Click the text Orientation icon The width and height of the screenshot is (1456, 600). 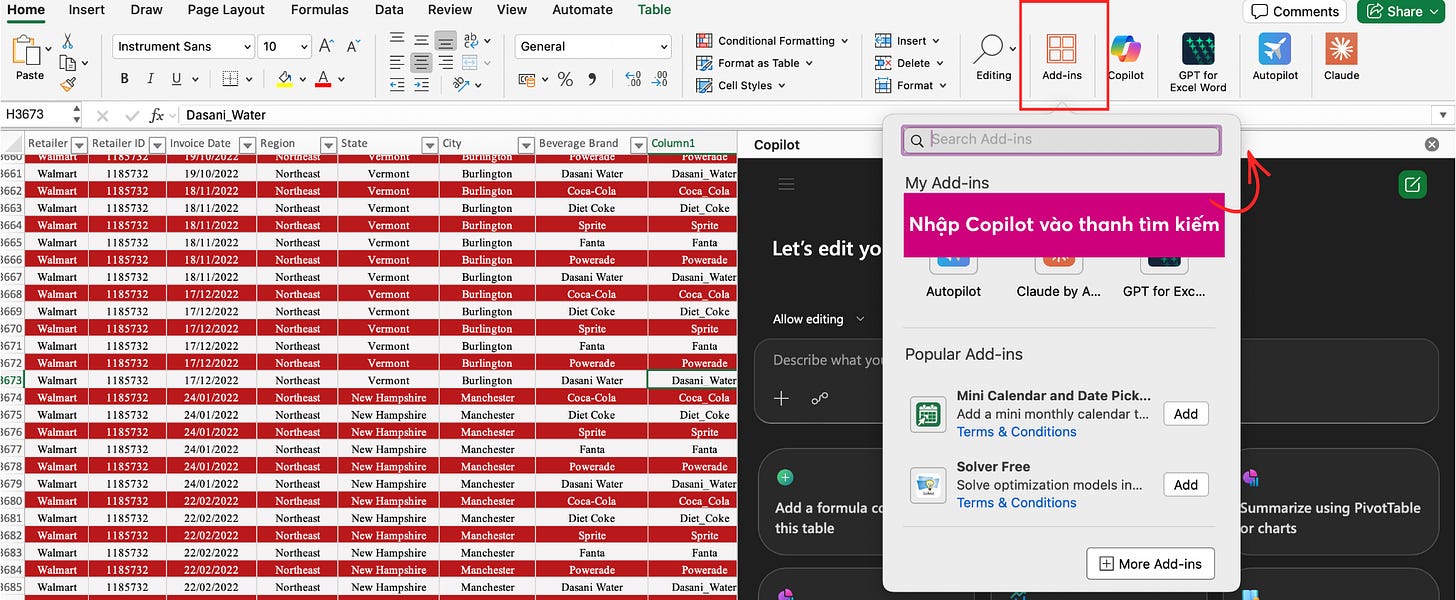461,85
